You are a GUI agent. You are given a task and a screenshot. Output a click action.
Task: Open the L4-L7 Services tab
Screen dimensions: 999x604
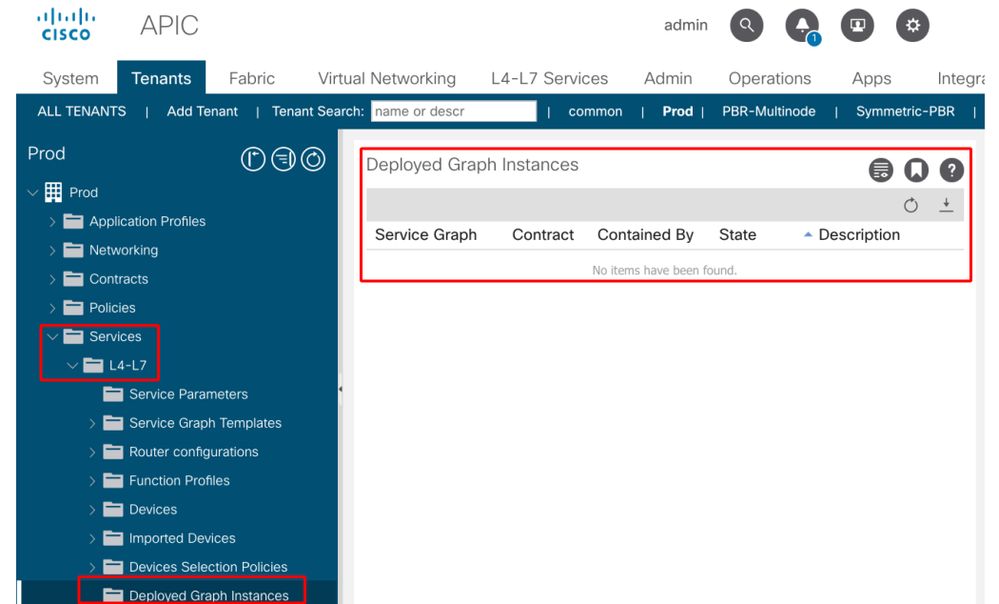[x=549, y=78]
